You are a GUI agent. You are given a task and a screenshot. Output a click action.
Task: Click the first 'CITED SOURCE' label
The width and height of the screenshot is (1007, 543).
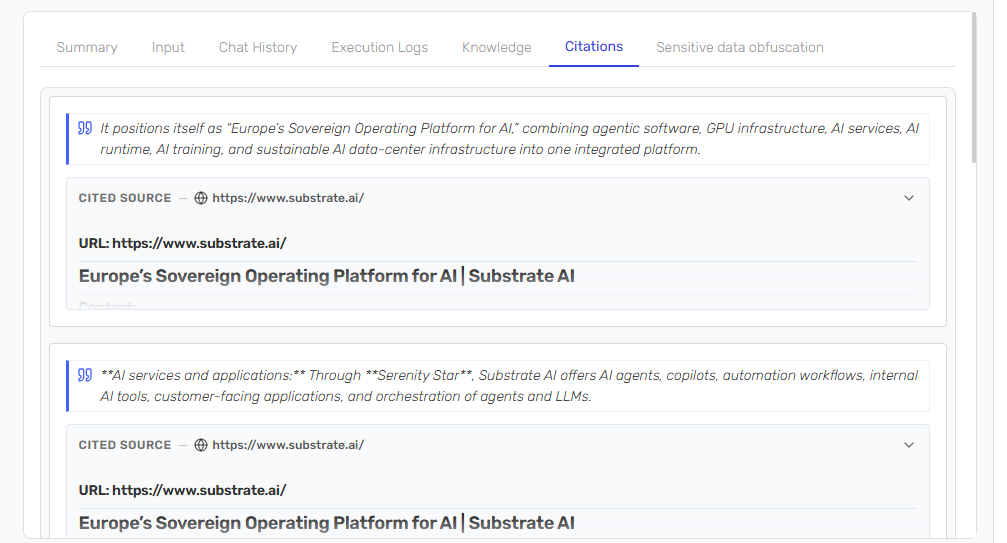pyautogui.click(x=125, y=198)
